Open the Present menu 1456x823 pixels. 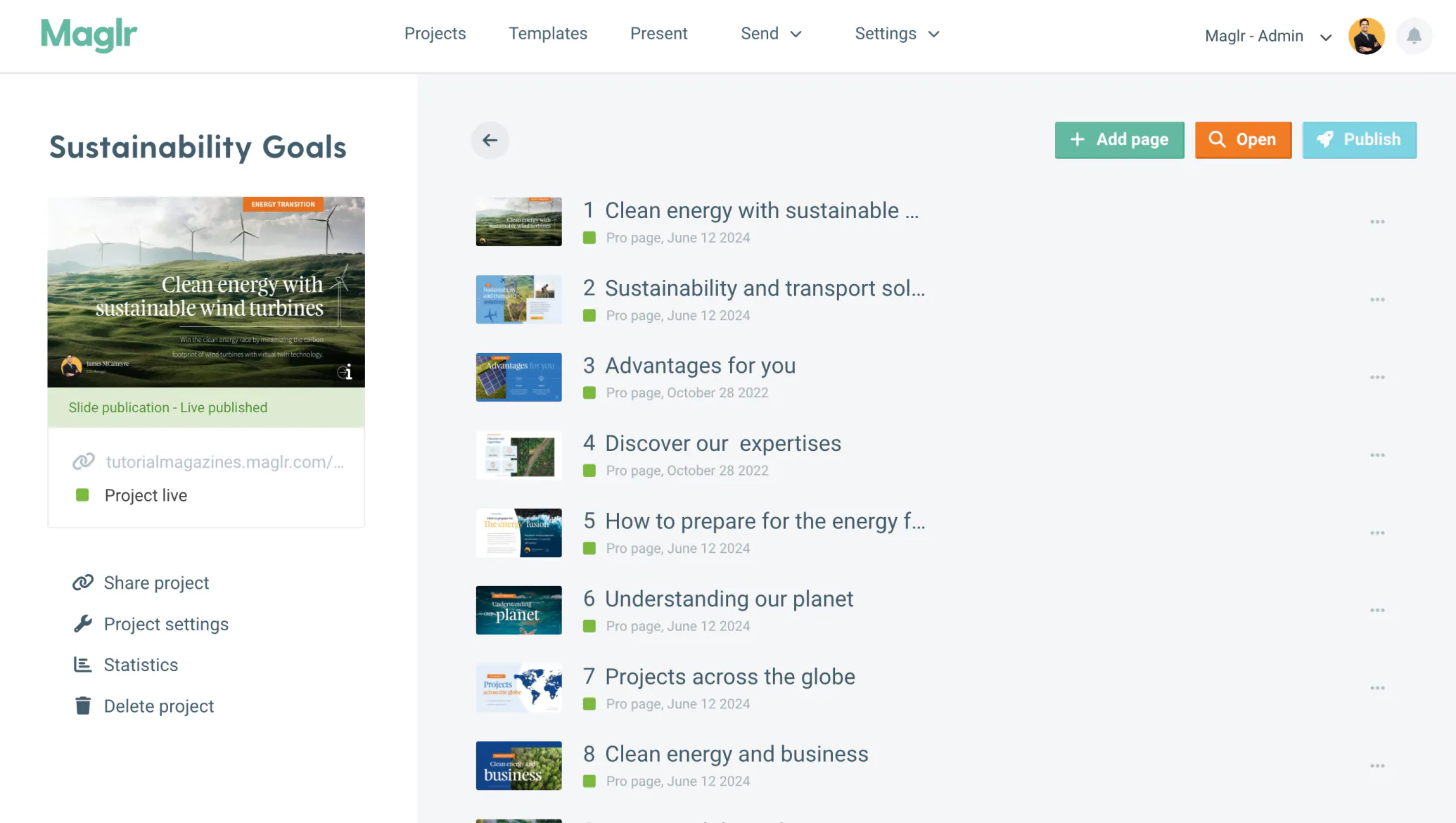[658, 34]
